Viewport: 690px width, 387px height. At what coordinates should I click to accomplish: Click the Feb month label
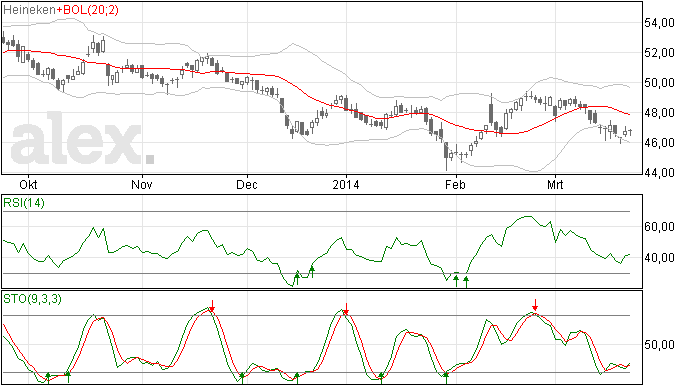[455, 184]
